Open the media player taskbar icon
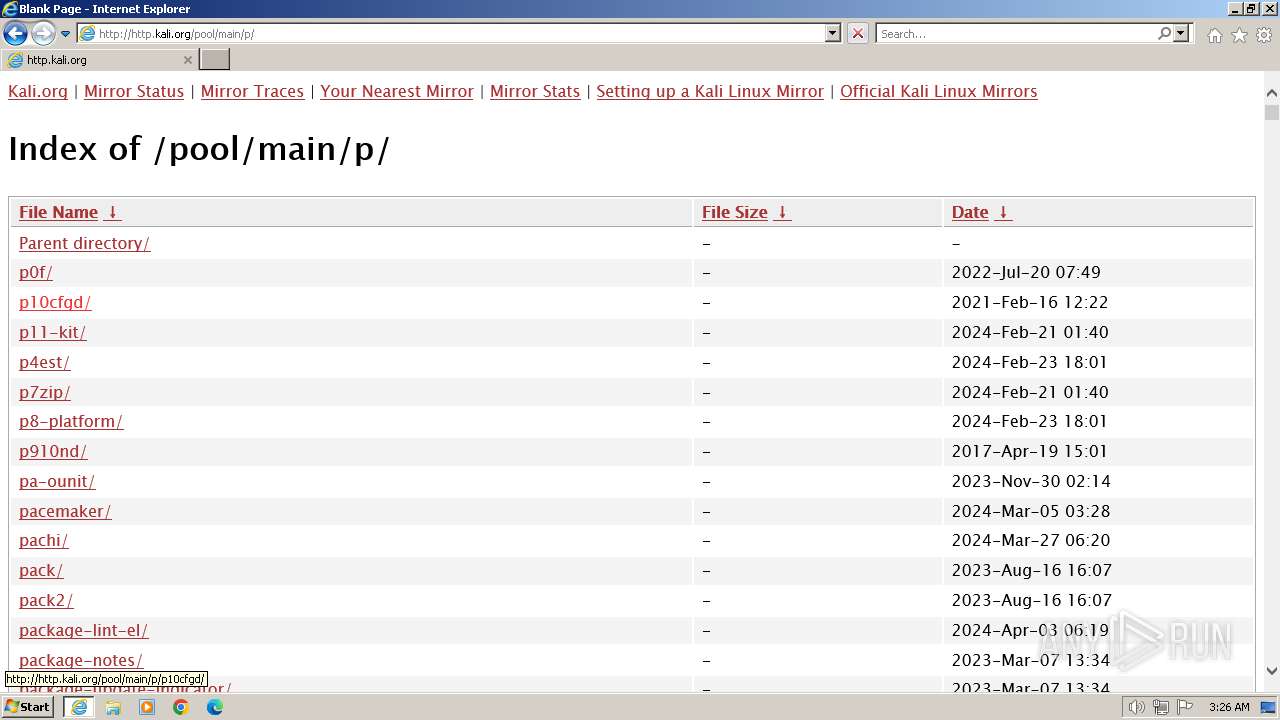The image size is (1280, 720). (x=147, y=707)
